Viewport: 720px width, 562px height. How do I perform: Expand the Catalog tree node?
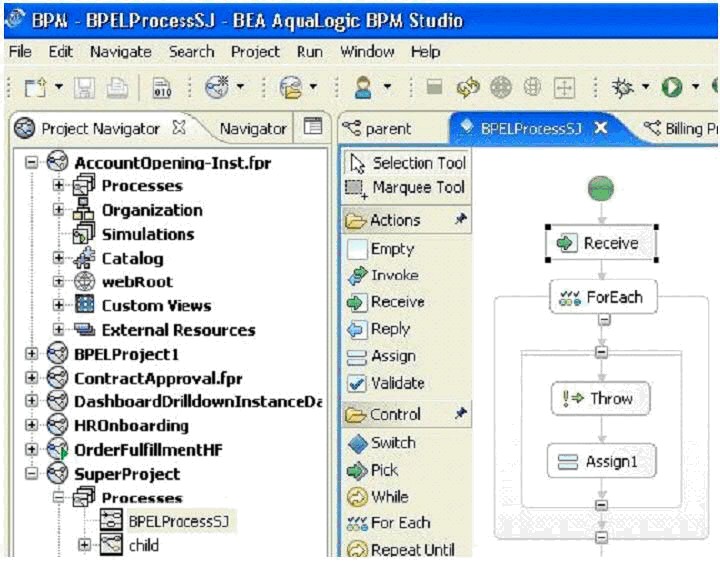(58, 258)
